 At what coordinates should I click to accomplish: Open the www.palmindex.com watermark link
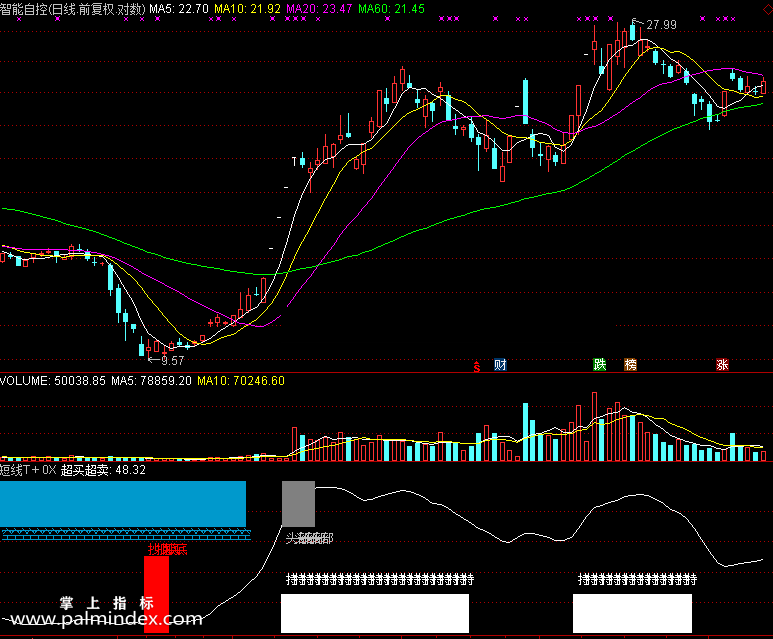106,619
